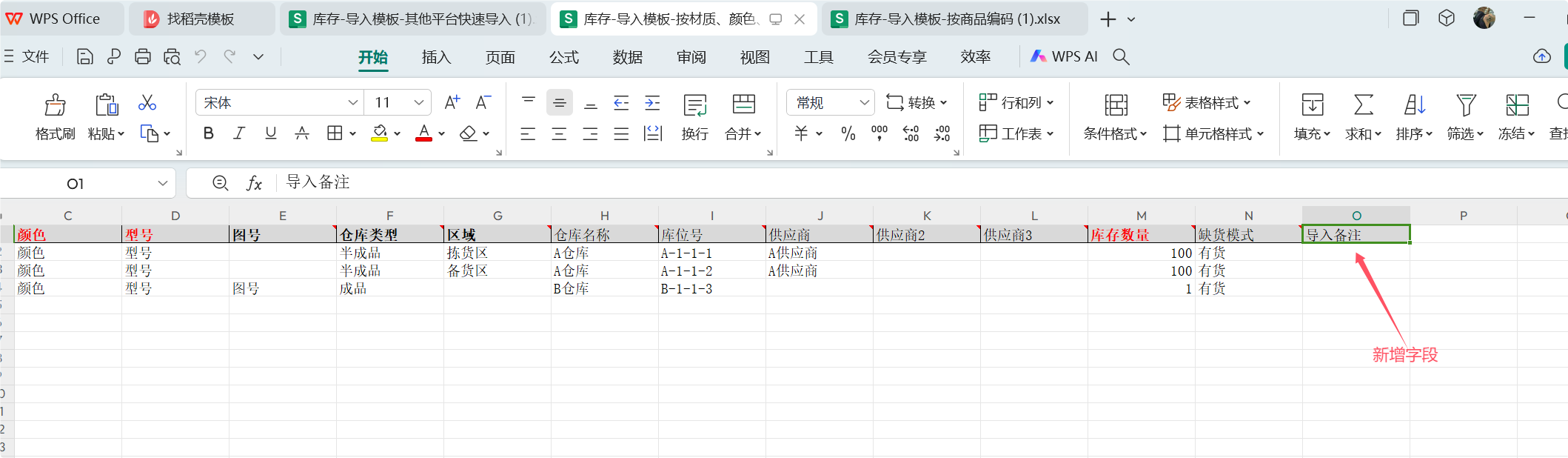
Task: Open the font name 宋体 dropdown
Action: click(x=352, y=102)
